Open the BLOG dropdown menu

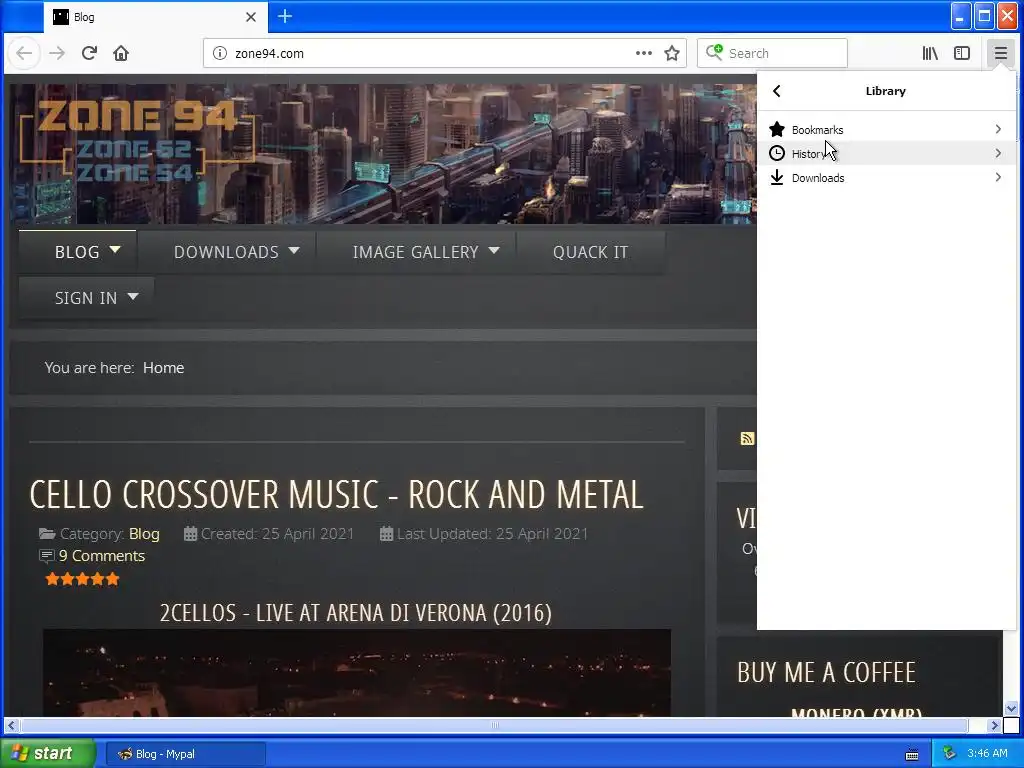[x=78, y=251]
